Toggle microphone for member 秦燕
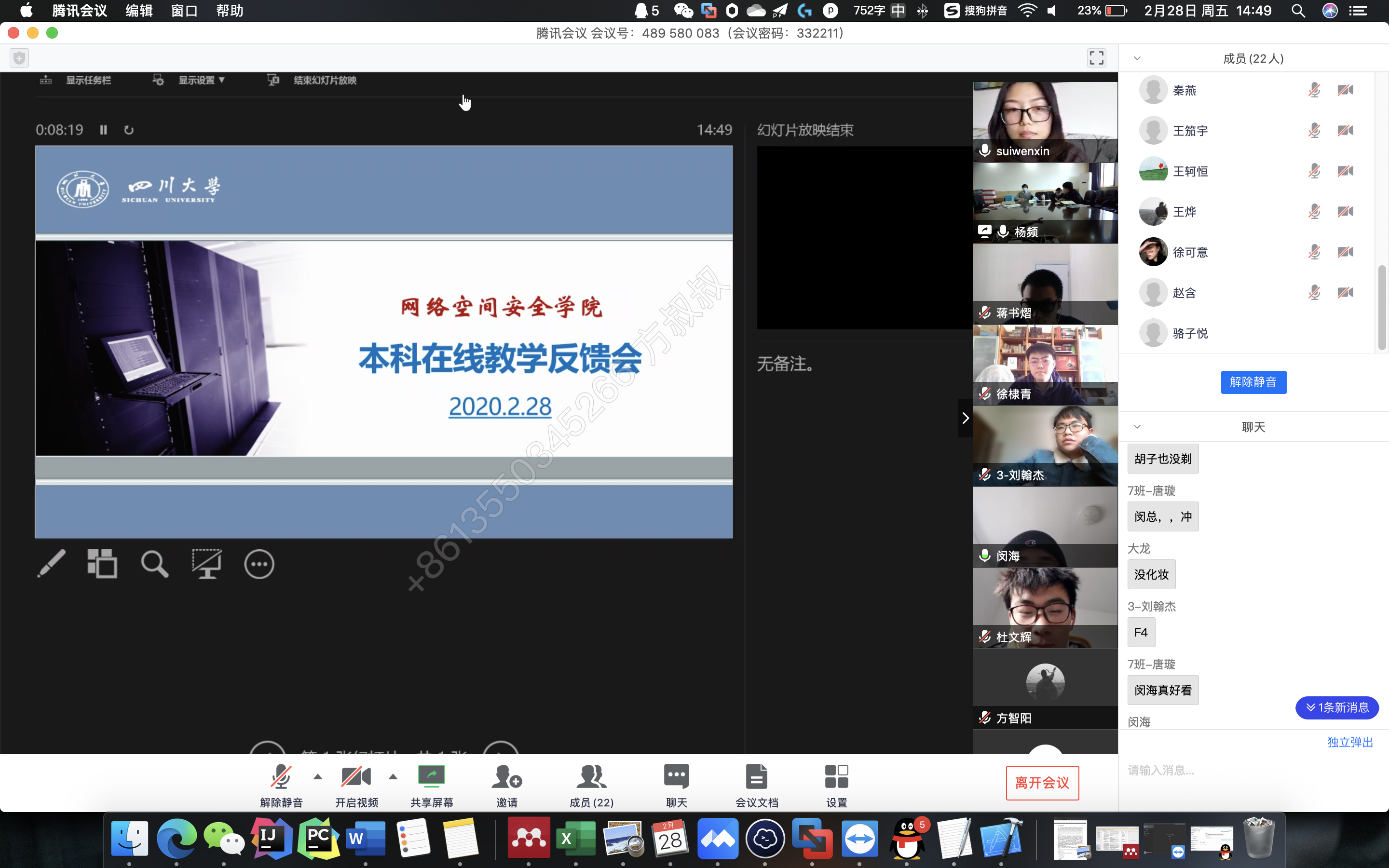 (x=1314, y=90)
